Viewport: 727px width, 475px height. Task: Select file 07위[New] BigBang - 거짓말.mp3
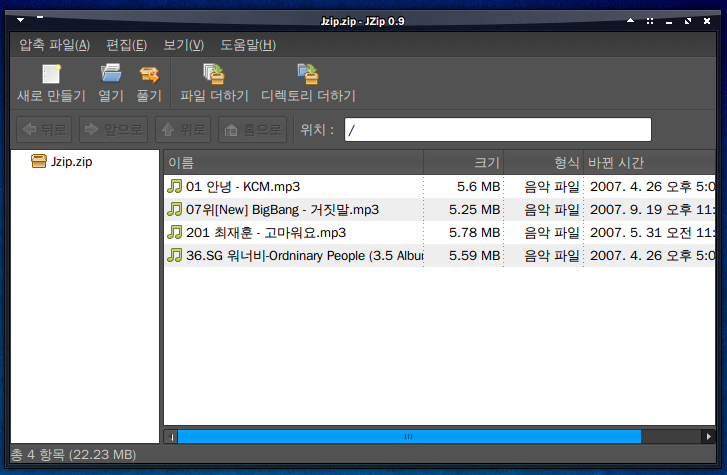click(x=282, y=210)
